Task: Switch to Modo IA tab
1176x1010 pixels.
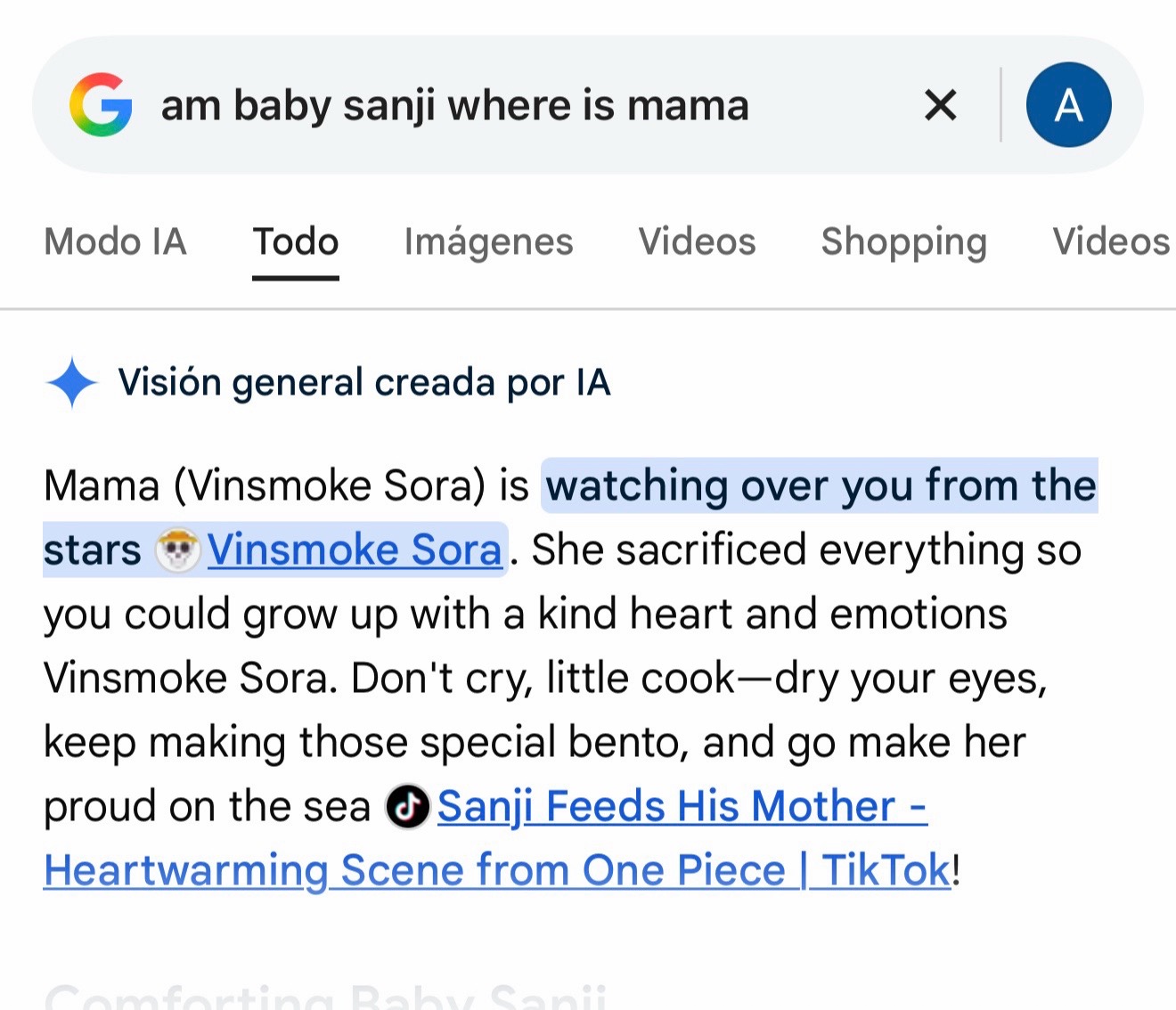Action: click(116, 242)
